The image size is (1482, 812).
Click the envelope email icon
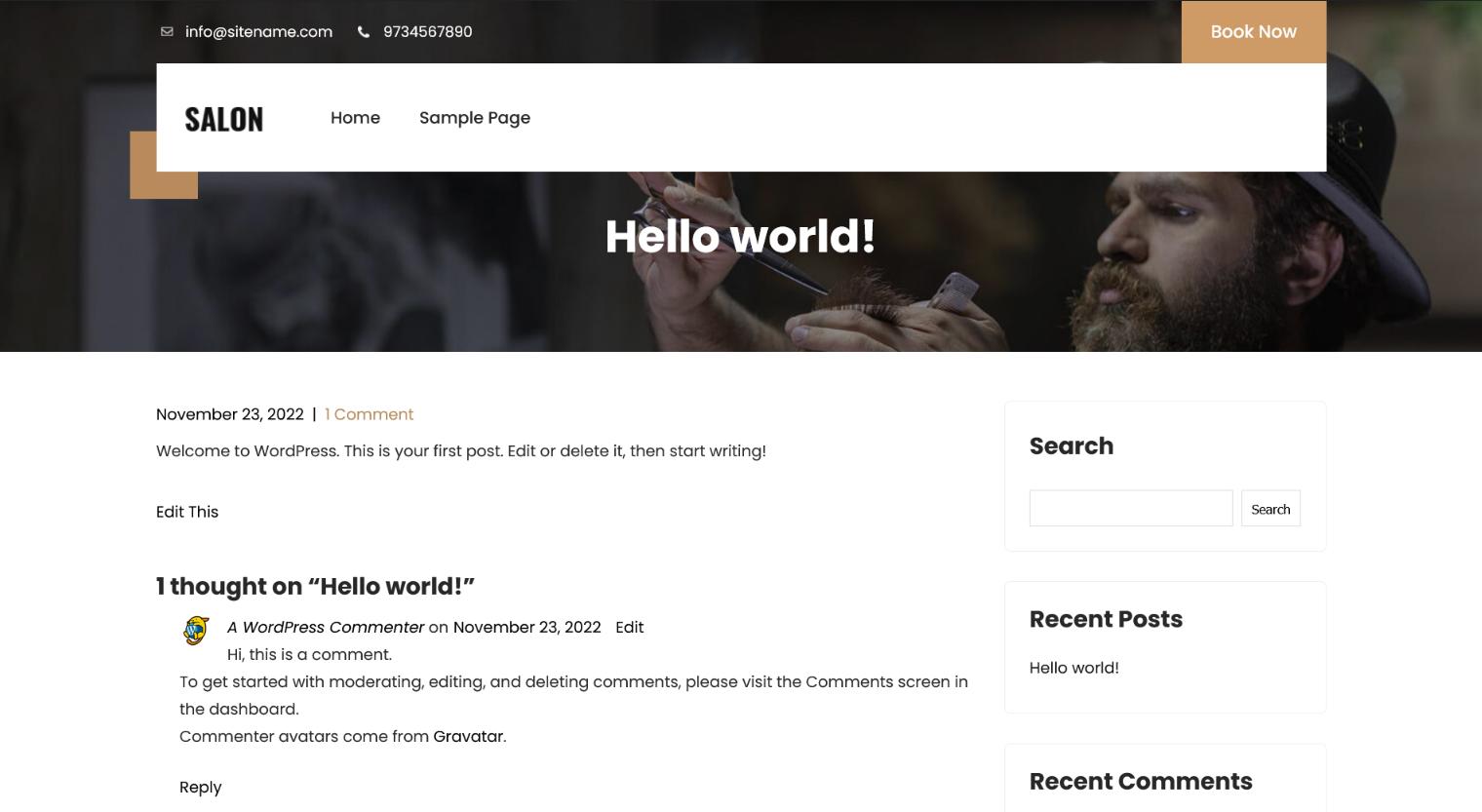167,32
